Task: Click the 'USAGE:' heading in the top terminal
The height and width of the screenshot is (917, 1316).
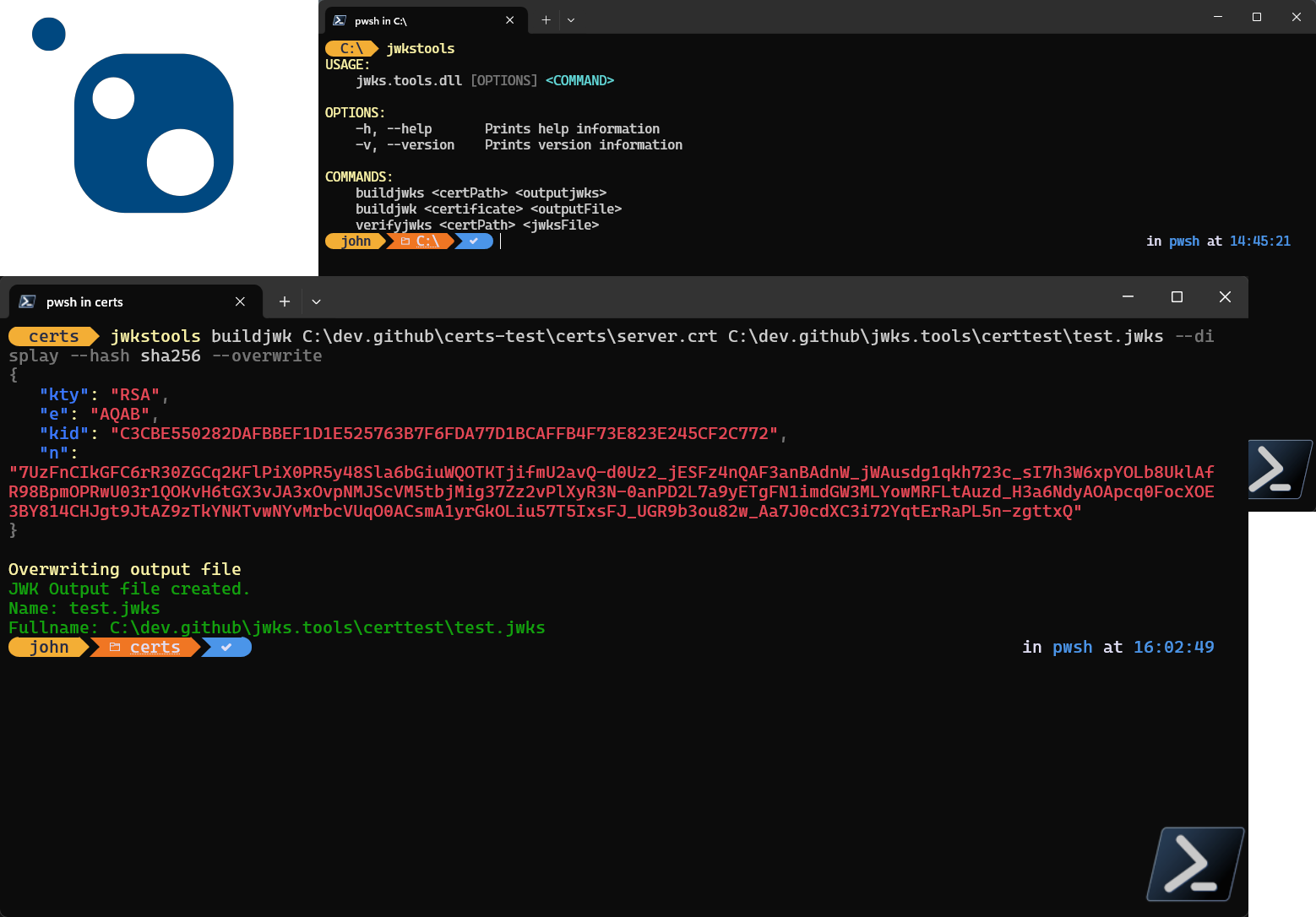Action: pyautogui.click(x=347, y=65)
